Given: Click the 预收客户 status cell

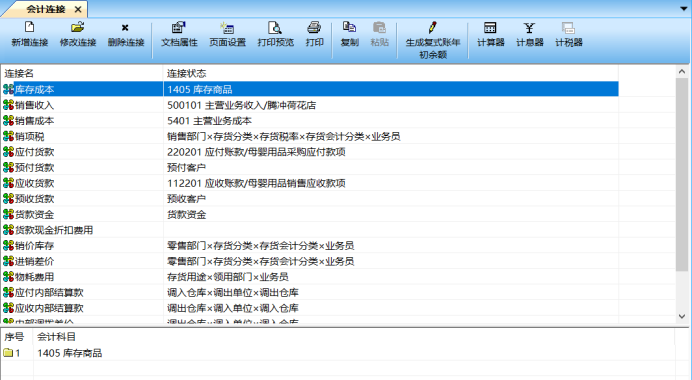Looking at the screenshot, I should (391, 199).
